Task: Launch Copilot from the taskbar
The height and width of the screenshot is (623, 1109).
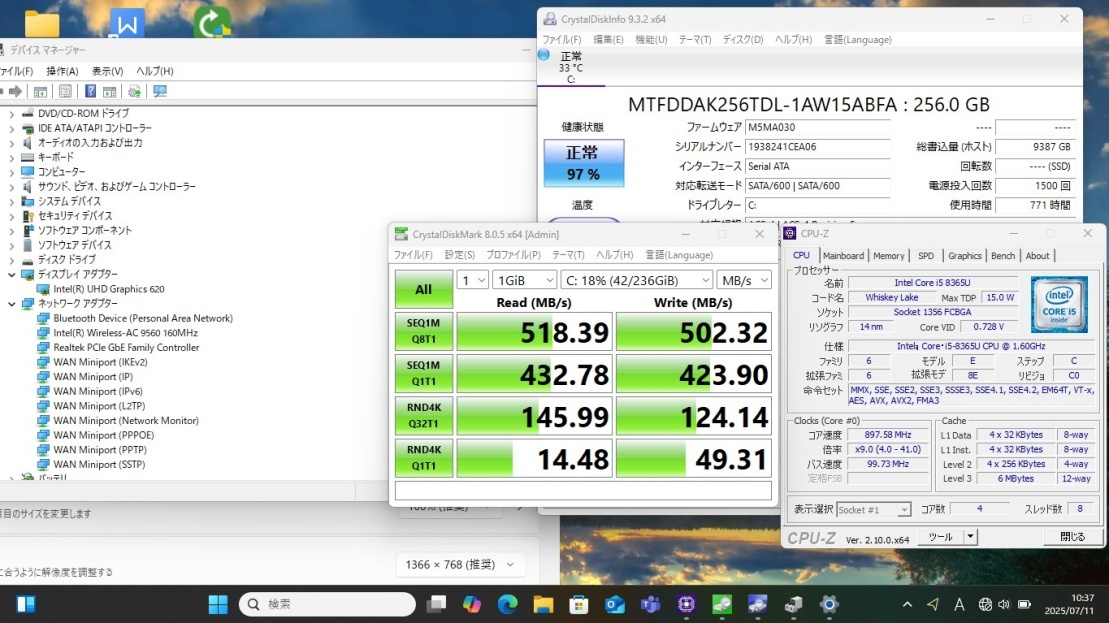Action: pos(472,604)
